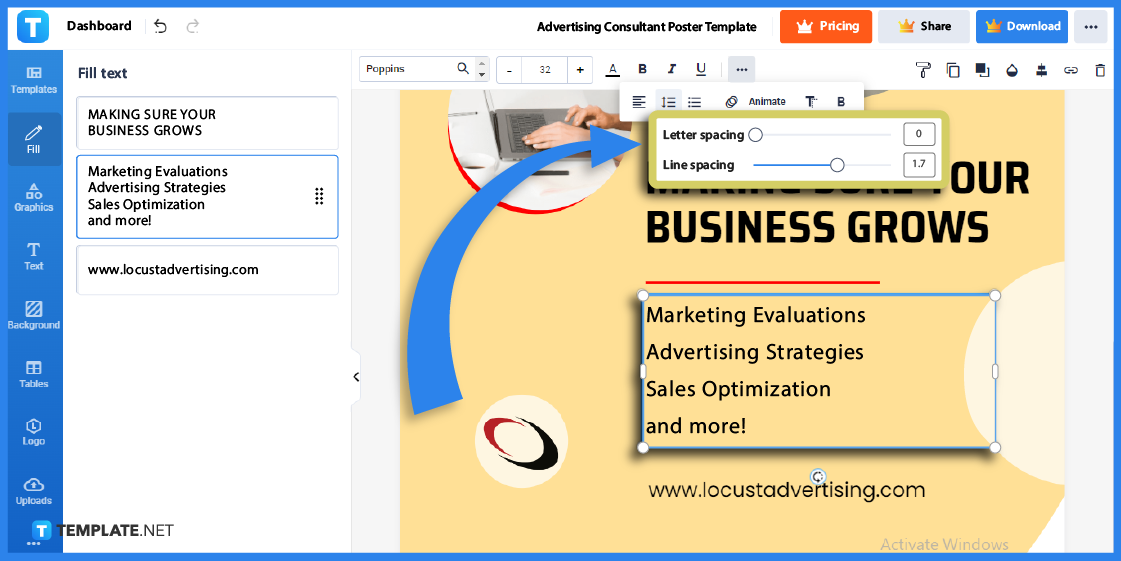This screenshot has width=1121, height=561.
Task: Toggle underline text formatting
Action: pyautogui.click(x=701, y=69)
